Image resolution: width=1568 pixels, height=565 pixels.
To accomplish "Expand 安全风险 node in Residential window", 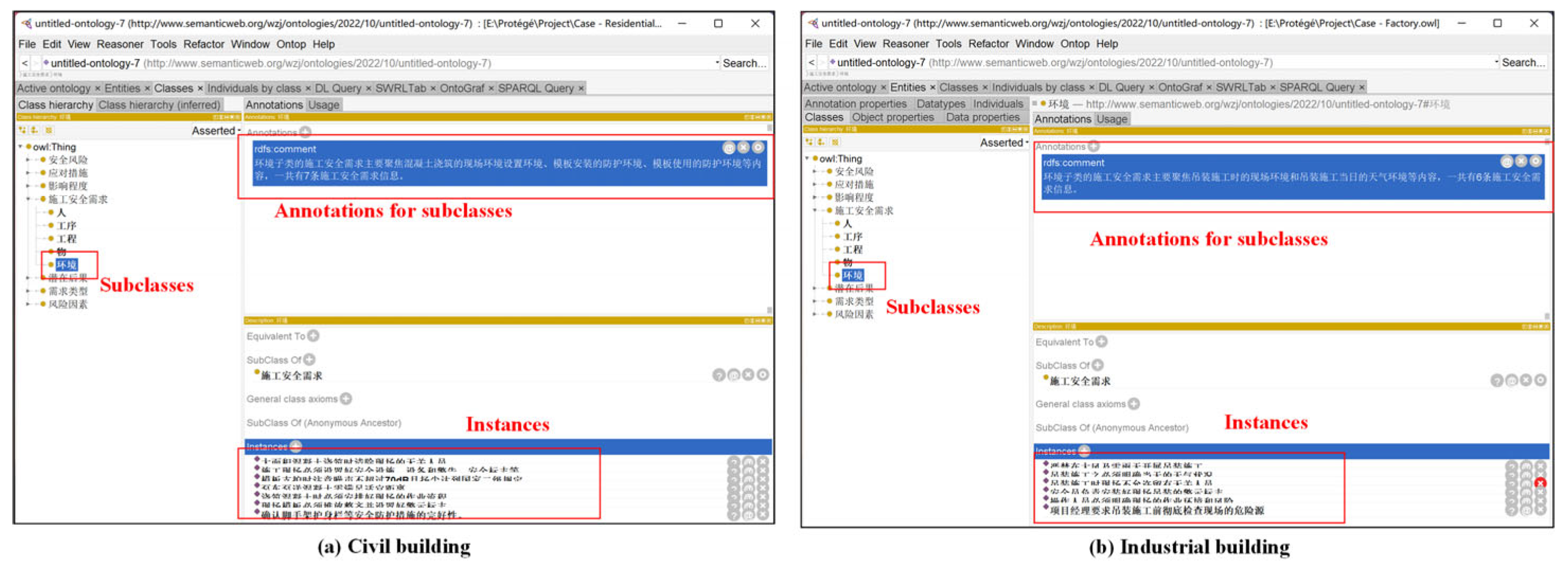I will pos(28,160).
